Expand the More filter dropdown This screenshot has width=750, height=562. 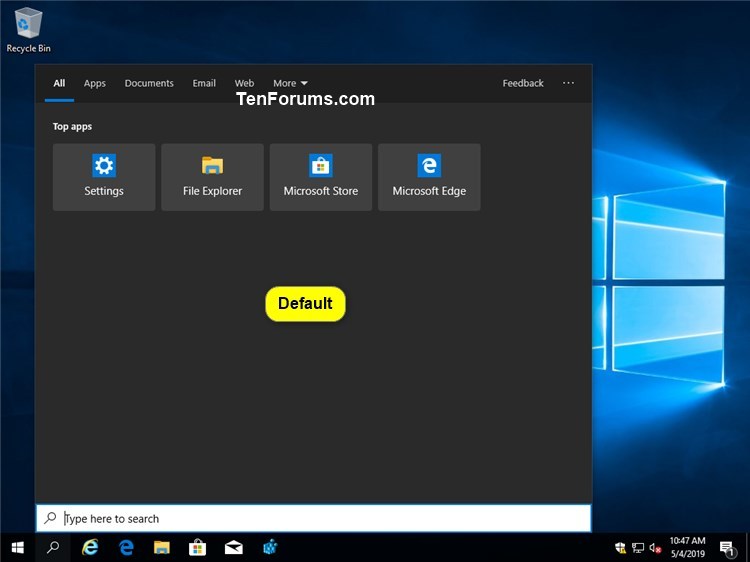click(290, 83)
